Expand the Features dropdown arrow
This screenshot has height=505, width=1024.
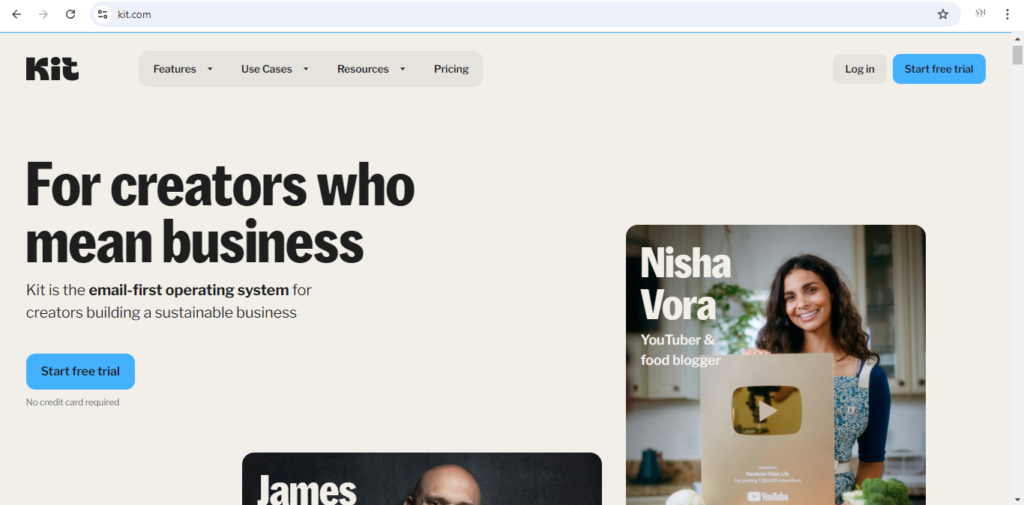(210, 69)
